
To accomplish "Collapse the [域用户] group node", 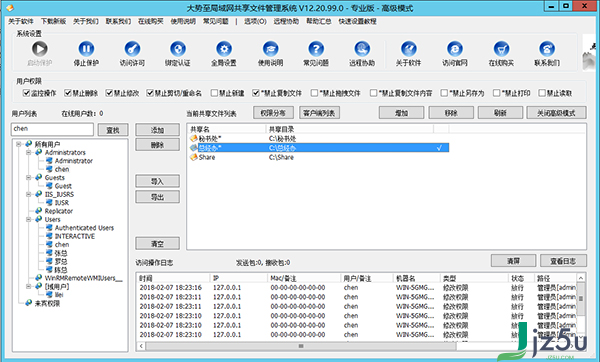I will [x=29, y=286].
